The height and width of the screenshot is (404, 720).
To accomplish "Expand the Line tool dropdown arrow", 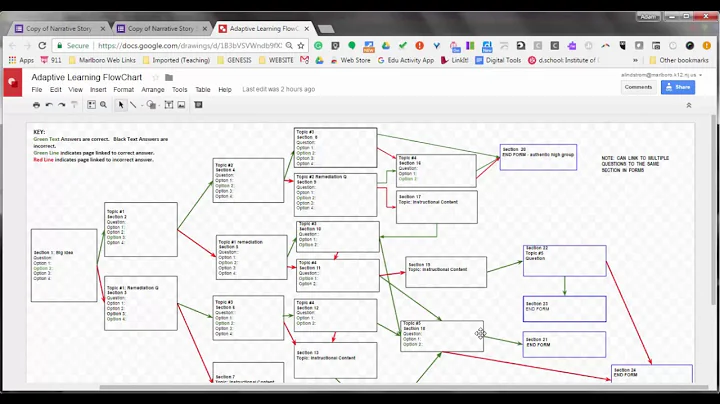I will click(142, 106).
